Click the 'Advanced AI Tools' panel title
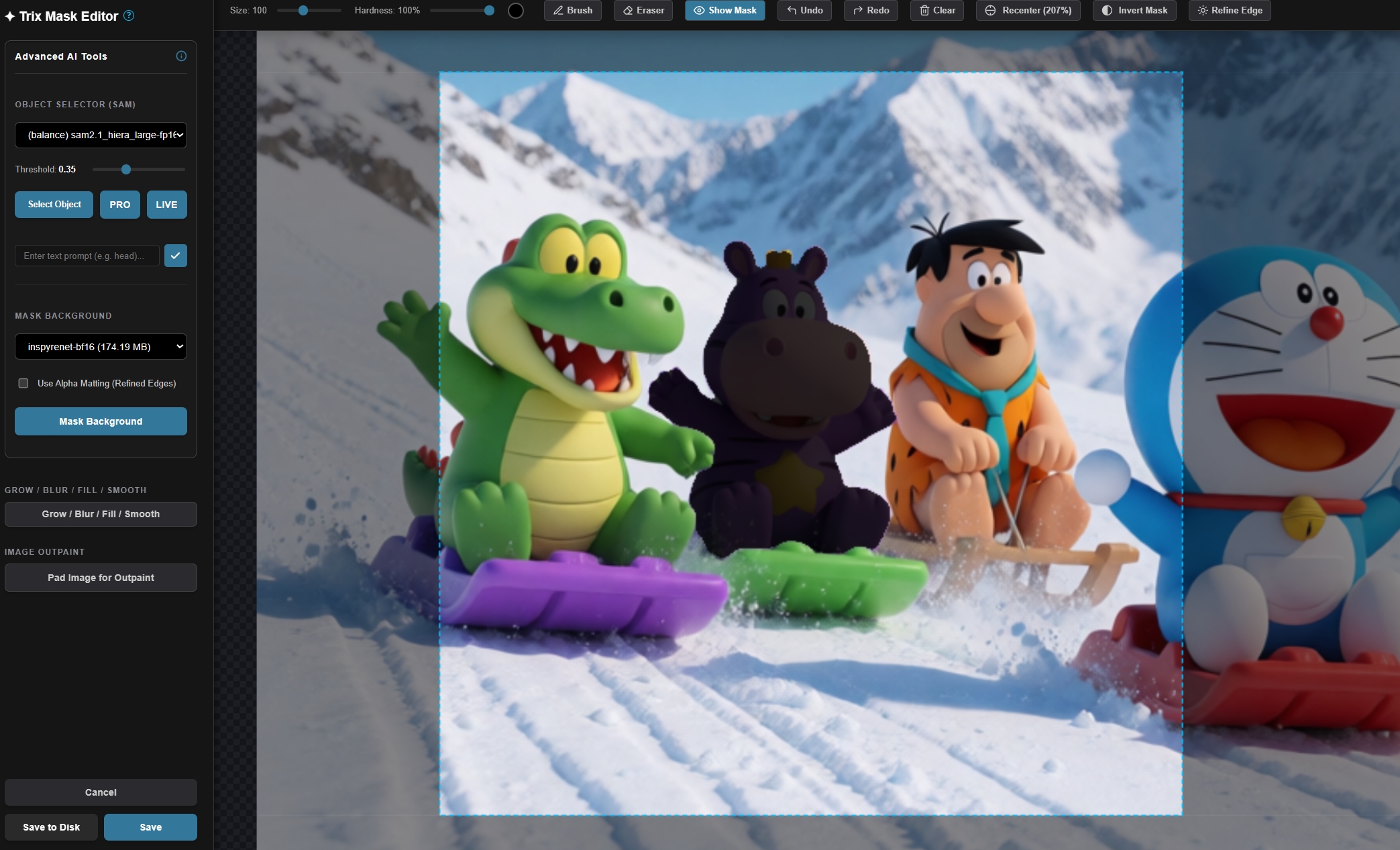The image size is (1400, 850). 61,56
